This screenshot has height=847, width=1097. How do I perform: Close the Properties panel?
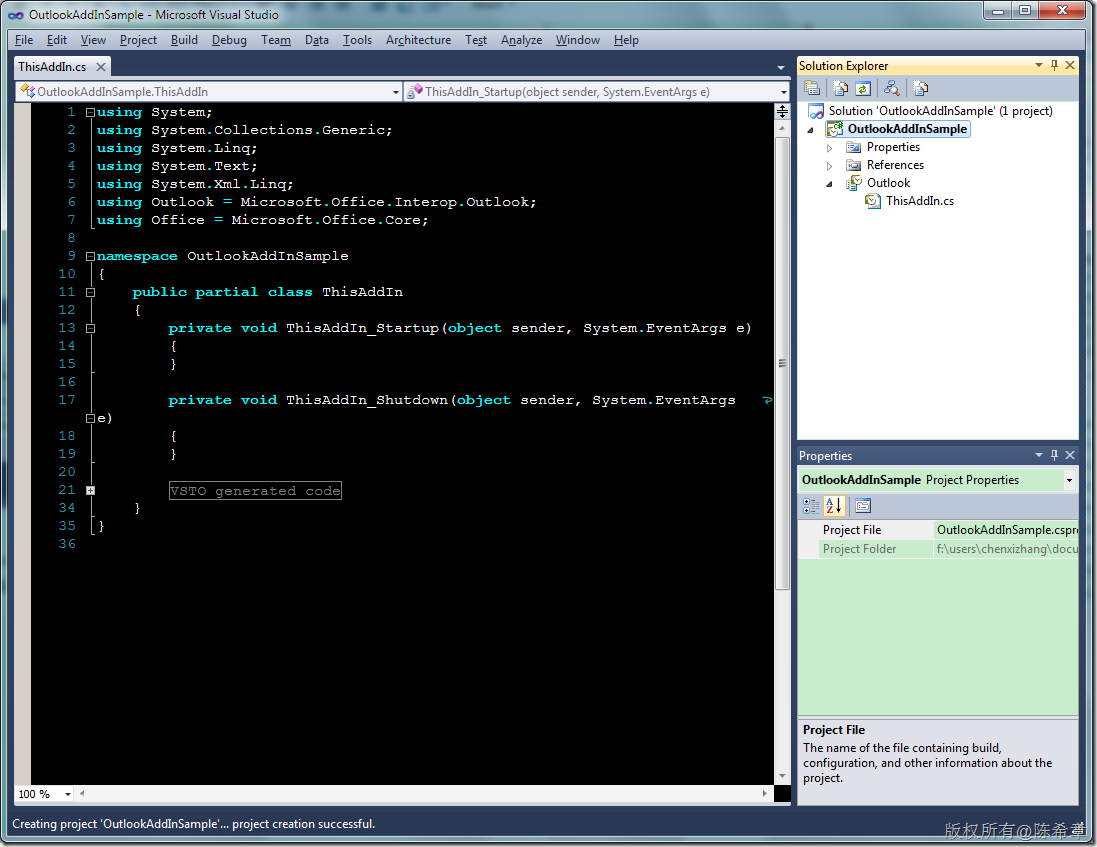pos(1070,455)
